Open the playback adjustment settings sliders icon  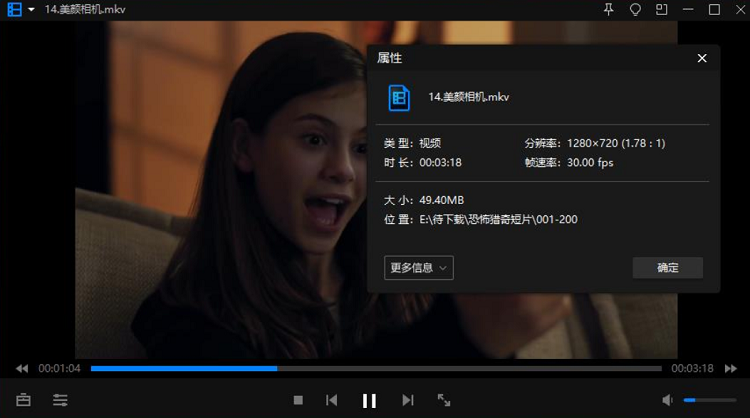[61, 400]
